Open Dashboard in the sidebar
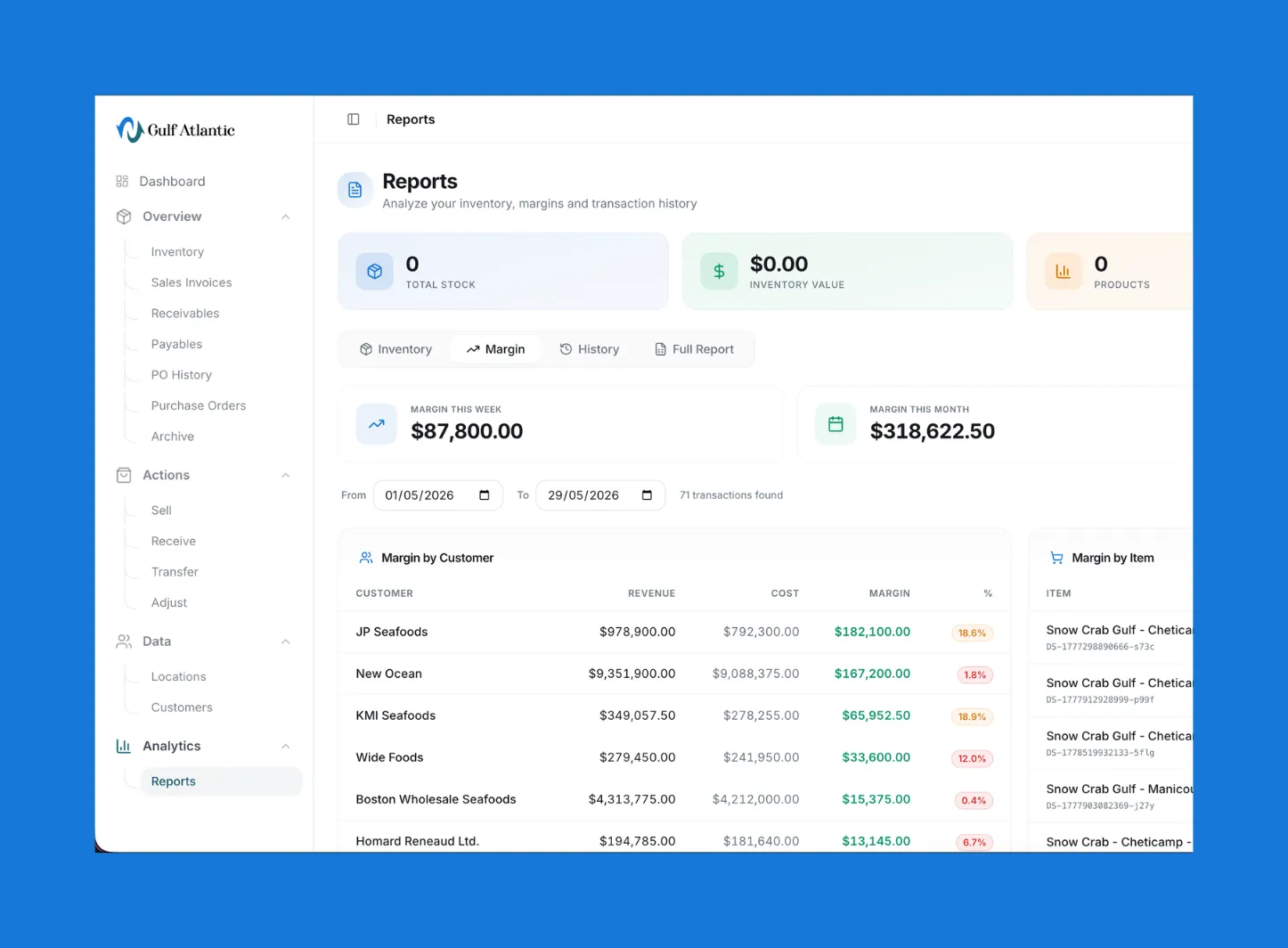1288x948 pixels. pos(173,181)
